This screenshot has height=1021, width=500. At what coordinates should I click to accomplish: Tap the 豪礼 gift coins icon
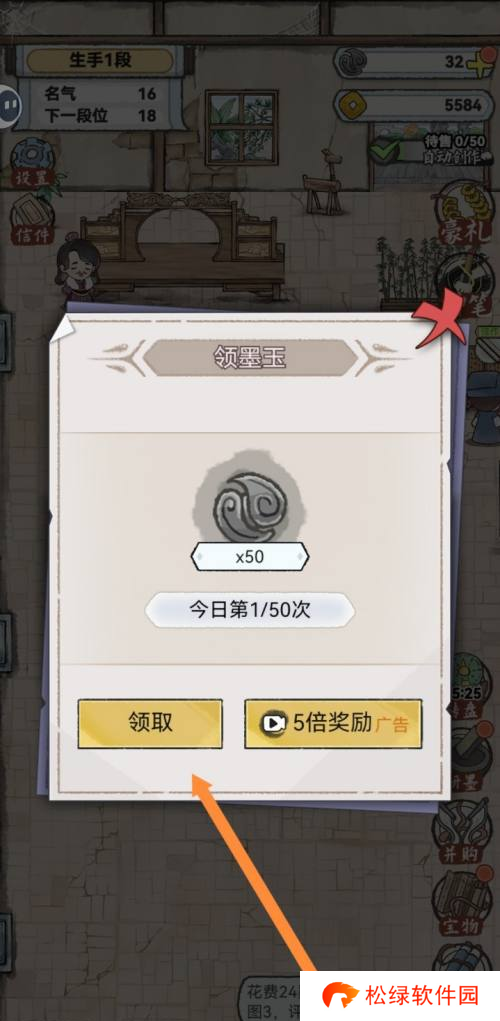pyautogui.click(x=467, y=215)
